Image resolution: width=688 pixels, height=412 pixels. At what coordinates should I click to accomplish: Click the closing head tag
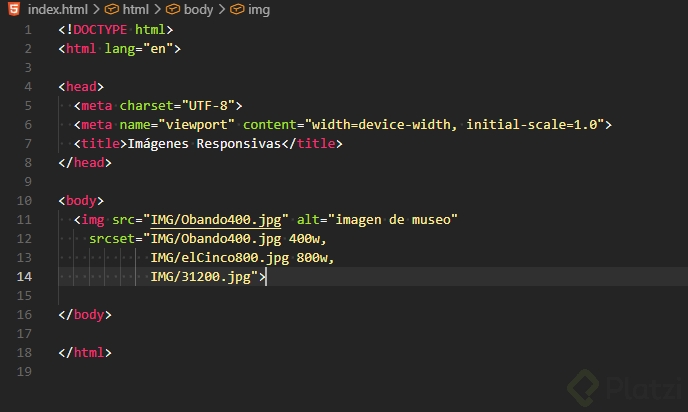coord(85,163)
